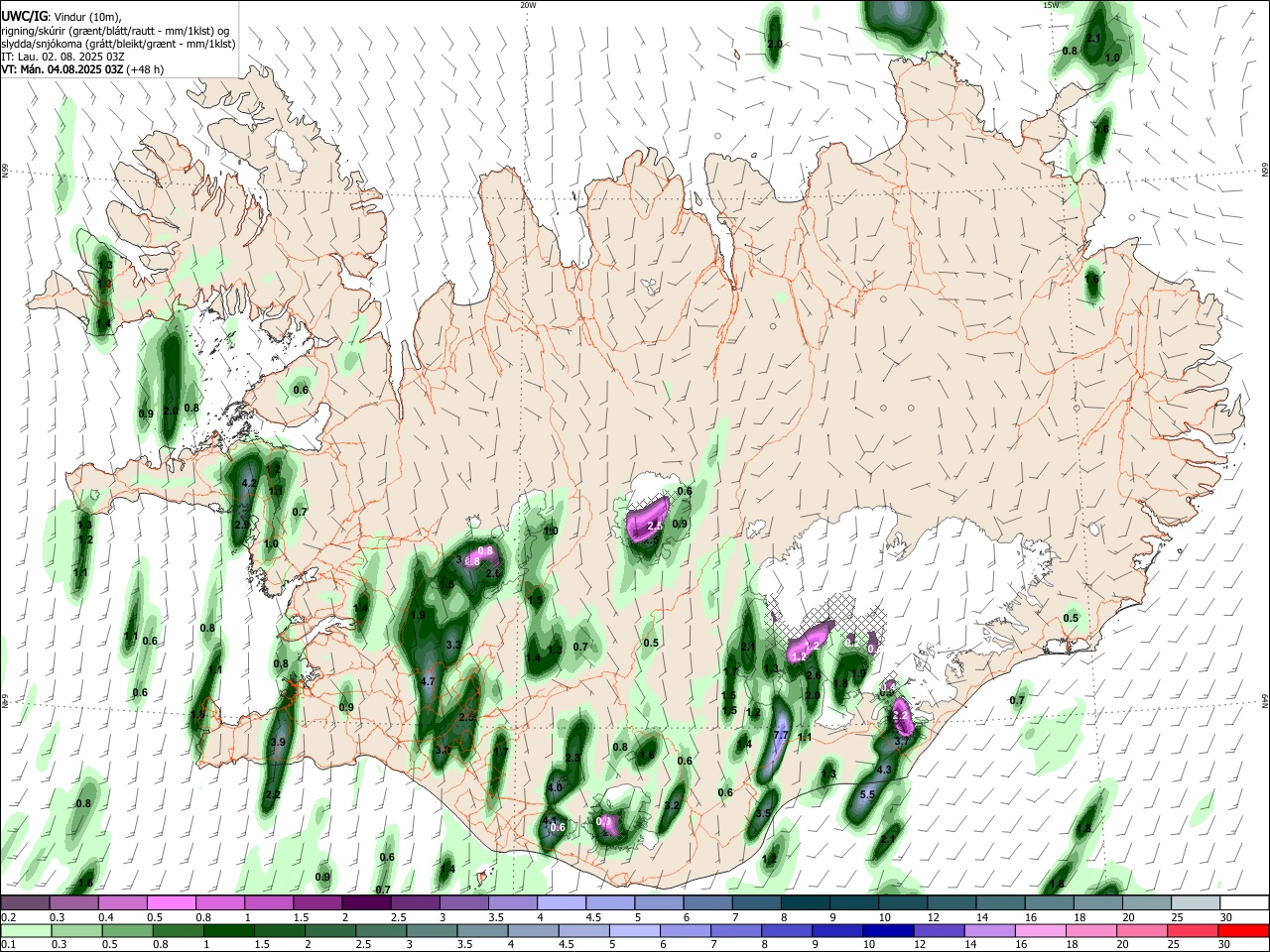Pick darkest green swatch between 1 and 1.5, lower scale
Image resolution: width=1270 pixels, height=952 pixels.
tap(229, 930)
